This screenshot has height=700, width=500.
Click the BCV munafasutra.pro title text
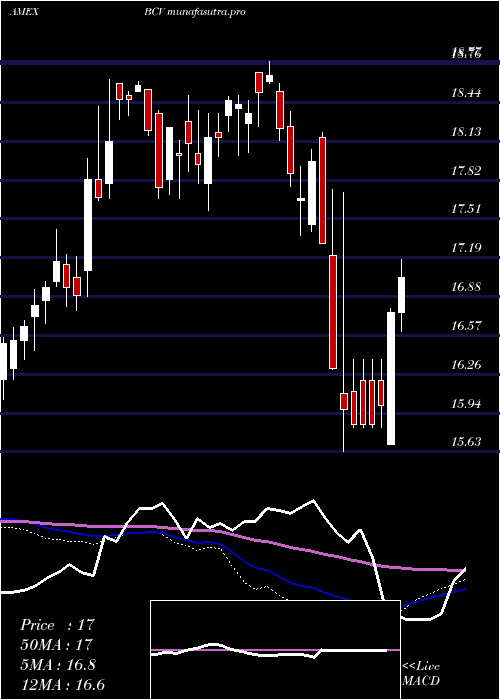[195, 12]
